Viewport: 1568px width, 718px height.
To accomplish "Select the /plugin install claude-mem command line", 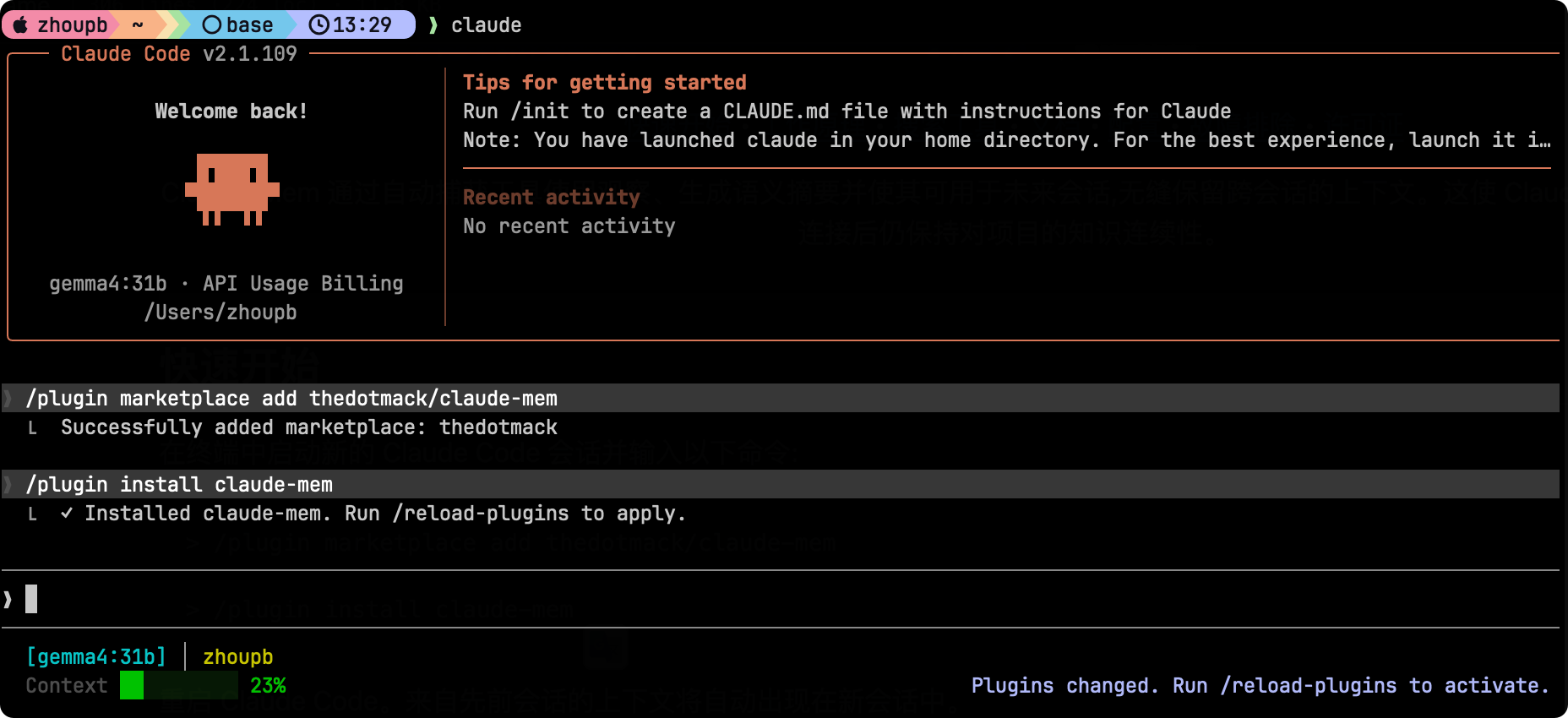I will [x=179, y=484].
